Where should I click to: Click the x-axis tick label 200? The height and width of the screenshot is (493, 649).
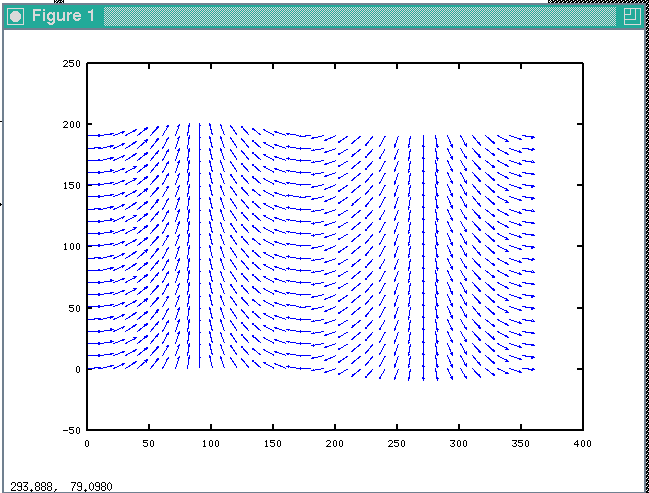334,444
